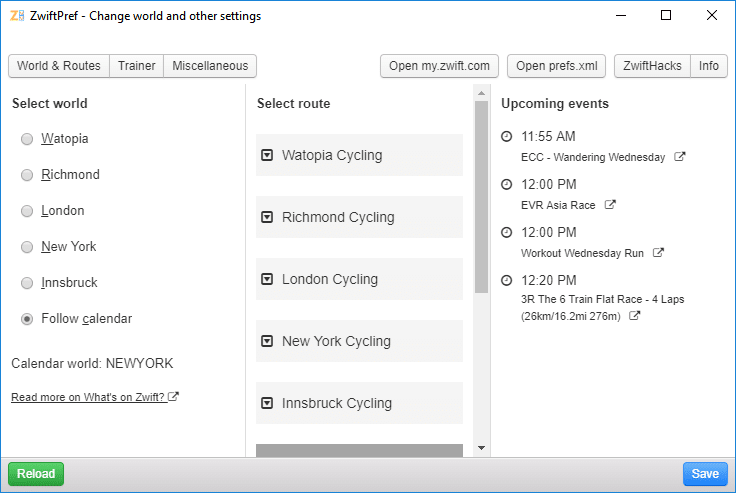Choose London as the world

[x=27, y=211]
